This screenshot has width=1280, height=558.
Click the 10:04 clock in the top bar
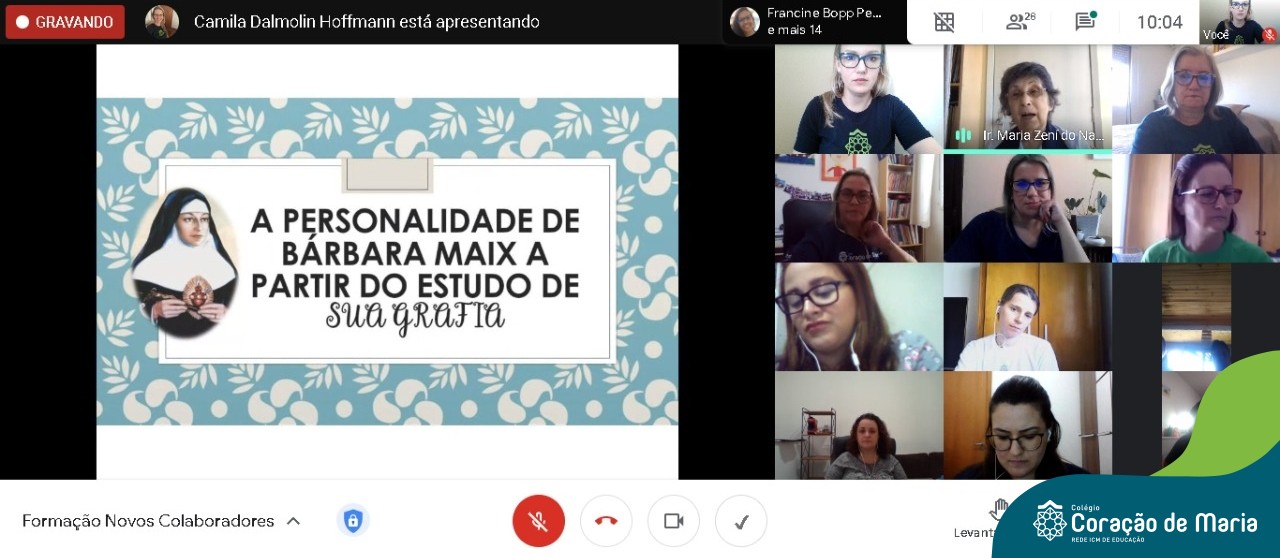1159,22
